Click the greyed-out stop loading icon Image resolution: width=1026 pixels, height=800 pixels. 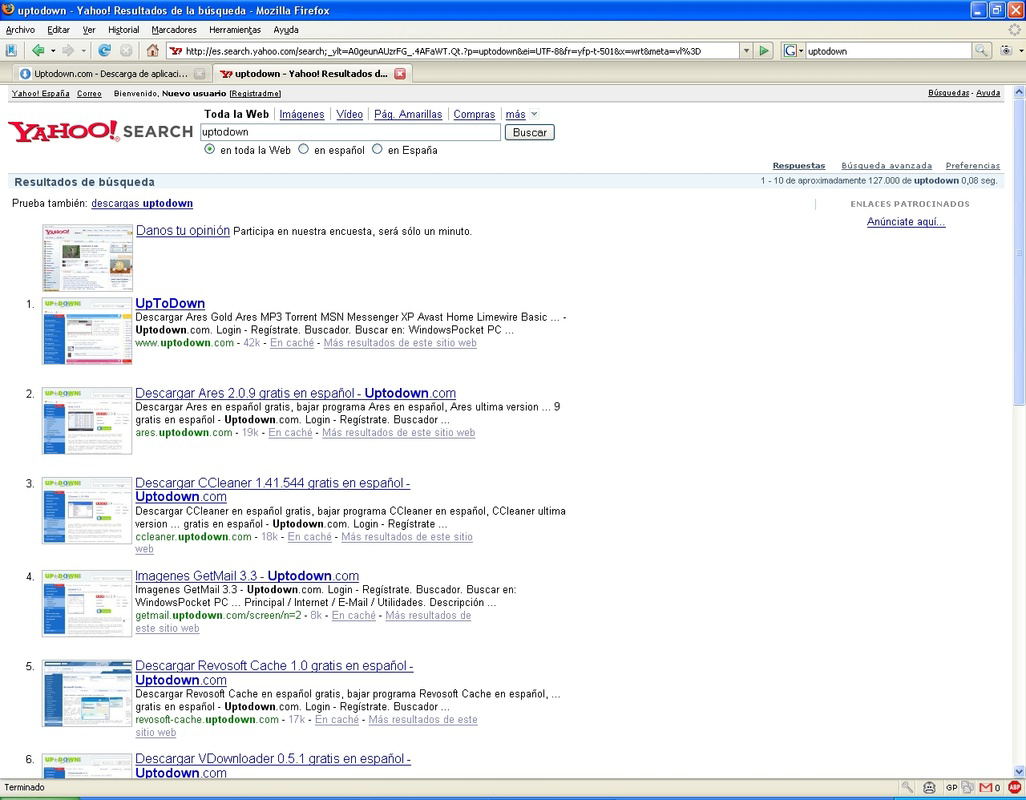[x=126, y=50]
